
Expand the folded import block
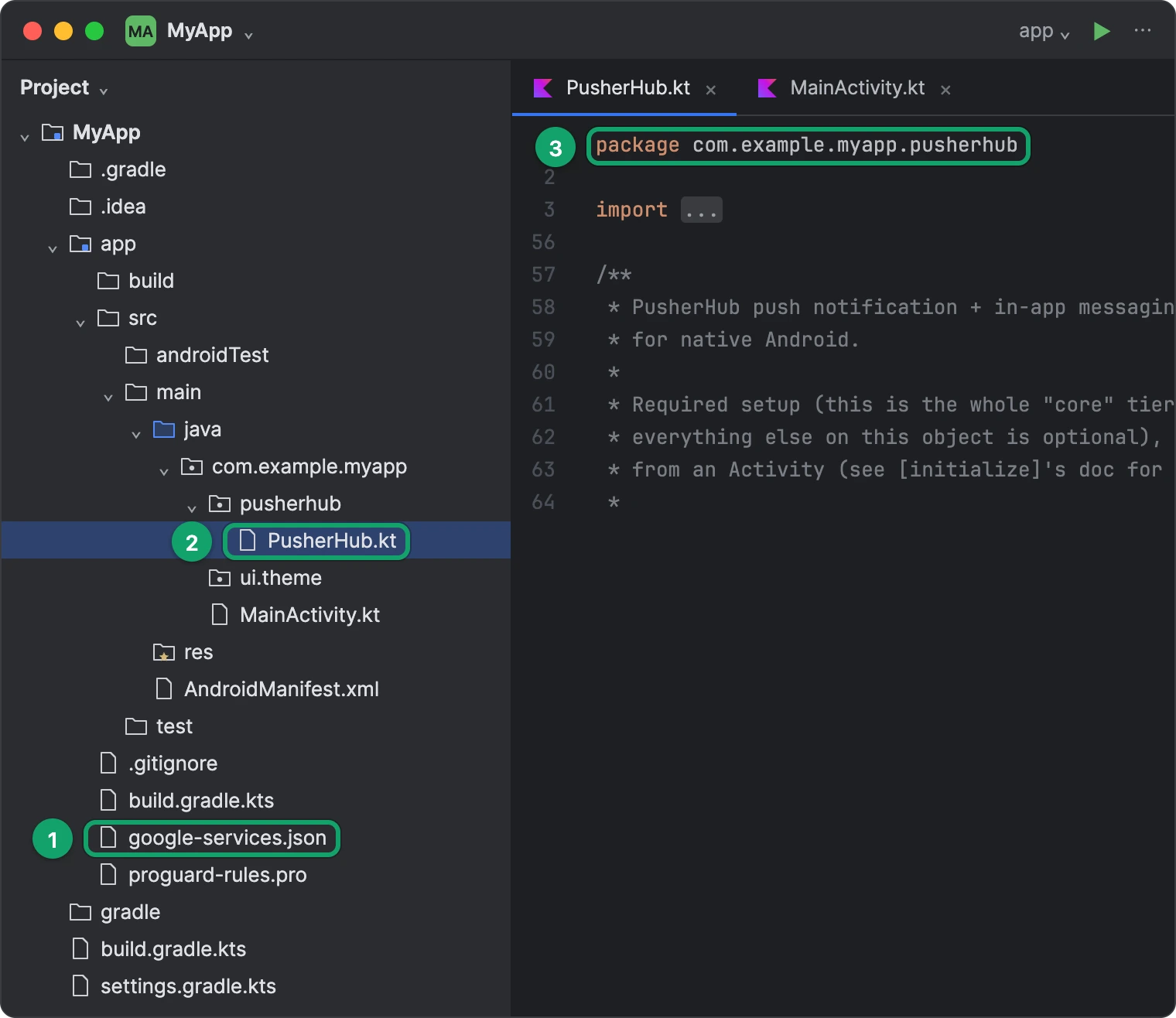(702, 210)
